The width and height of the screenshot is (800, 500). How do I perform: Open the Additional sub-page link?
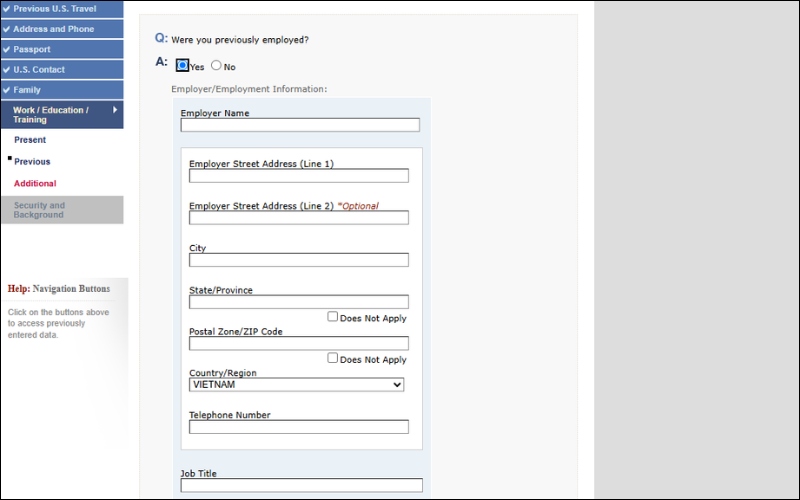(35, 183)
